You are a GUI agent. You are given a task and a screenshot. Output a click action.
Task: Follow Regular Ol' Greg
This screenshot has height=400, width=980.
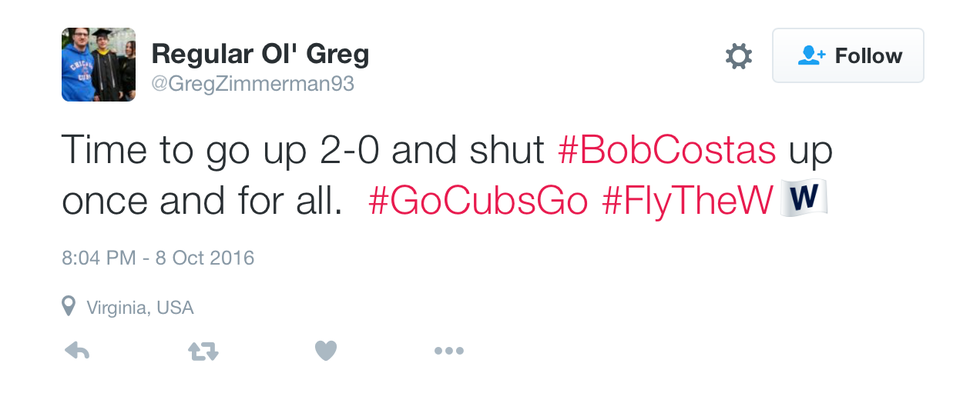(x=848, y=56)
